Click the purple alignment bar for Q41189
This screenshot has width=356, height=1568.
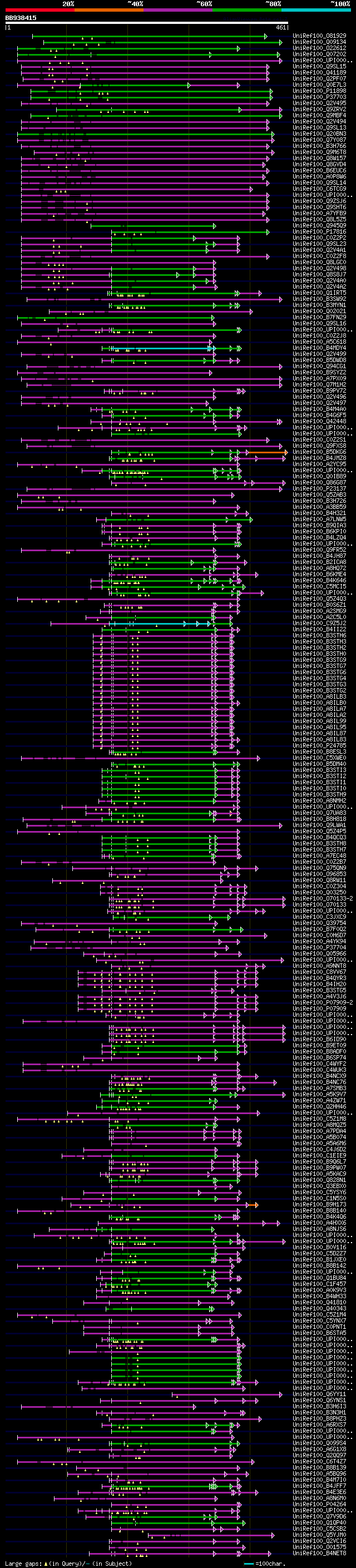click(145, 73)
